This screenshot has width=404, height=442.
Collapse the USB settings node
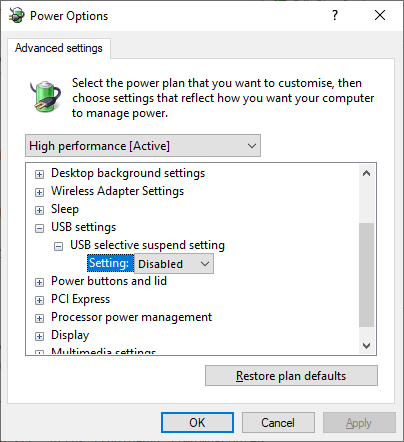[39, 228]
